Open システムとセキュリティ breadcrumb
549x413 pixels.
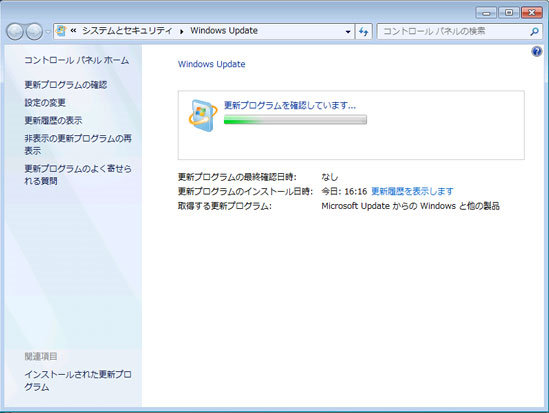tap(127, 31)
